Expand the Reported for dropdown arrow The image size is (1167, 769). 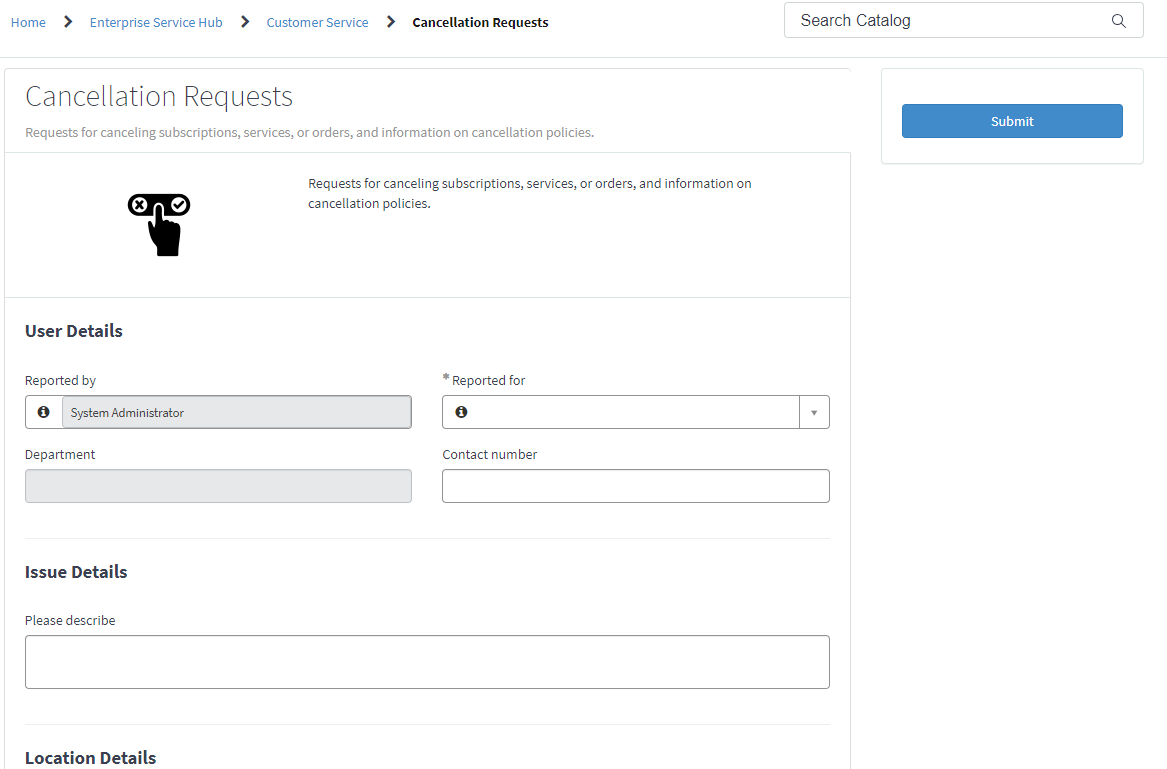pos(814,412)
